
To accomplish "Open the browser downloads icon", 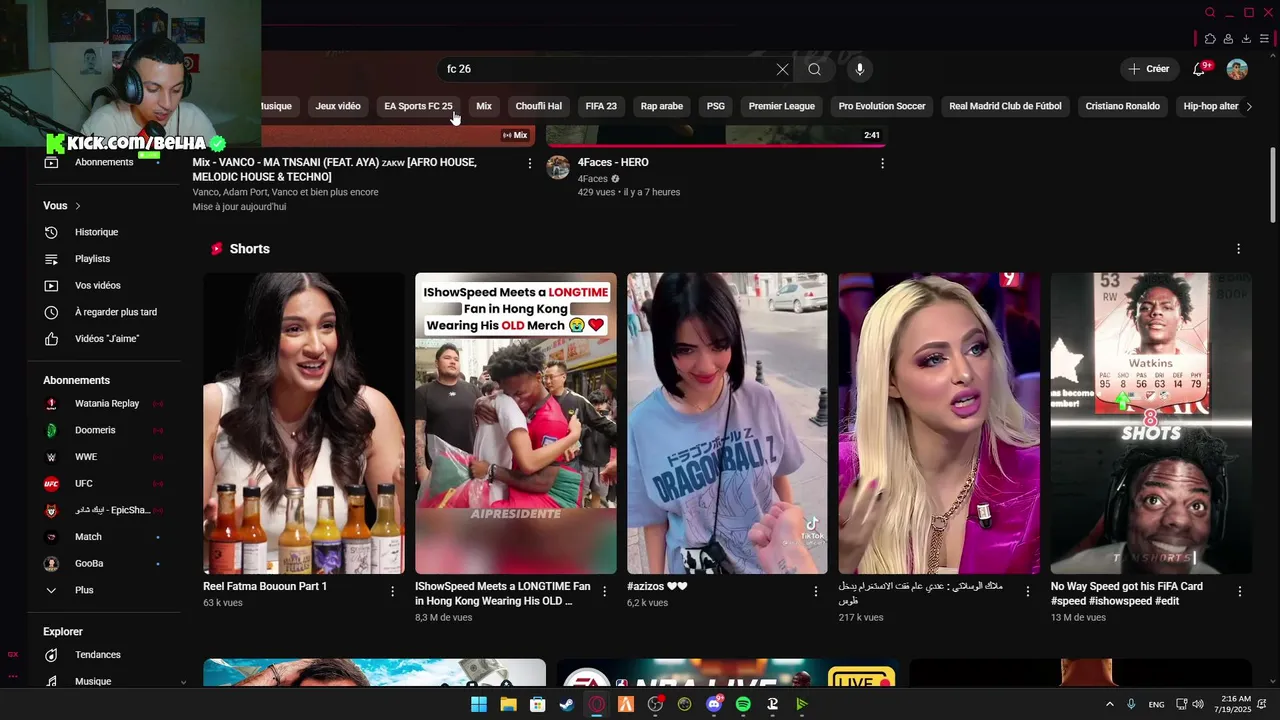I will click(x=1246, y=39).
